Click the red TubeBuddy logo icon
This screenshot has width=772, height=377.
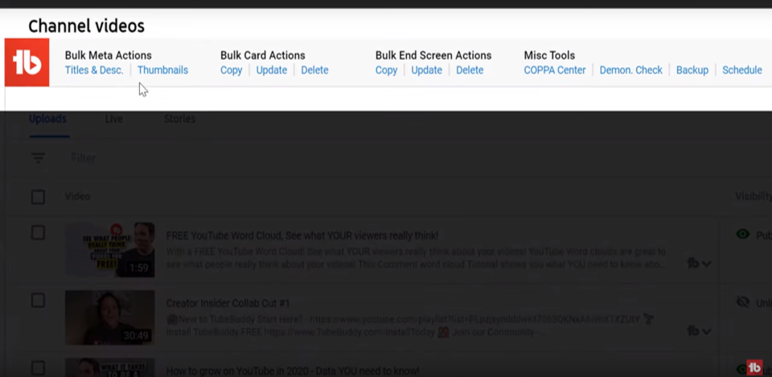(x=27, y=63)
